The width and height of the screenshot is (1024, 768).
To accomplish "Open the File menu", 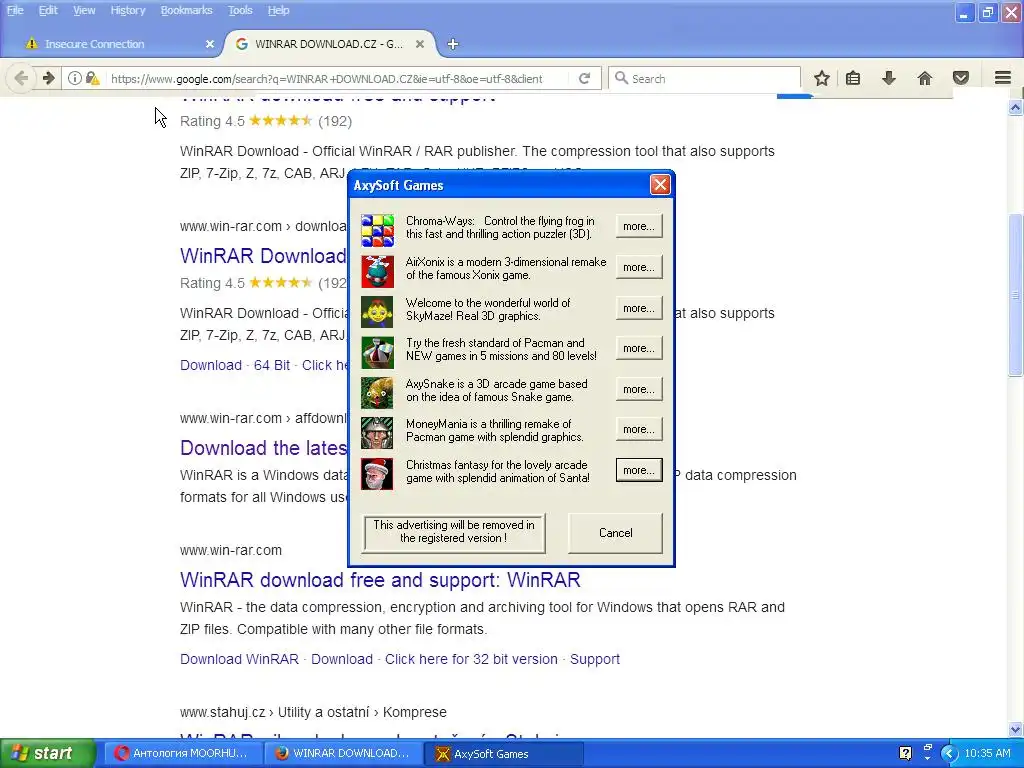I will pos(15,10).
